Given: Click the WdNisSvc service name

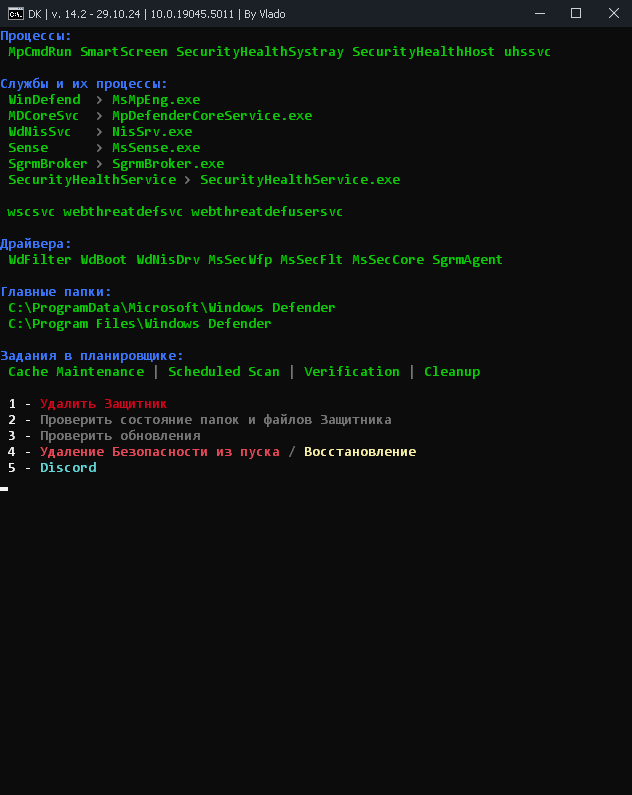Looking at the screenshot, I should click(x=40, y=132).
